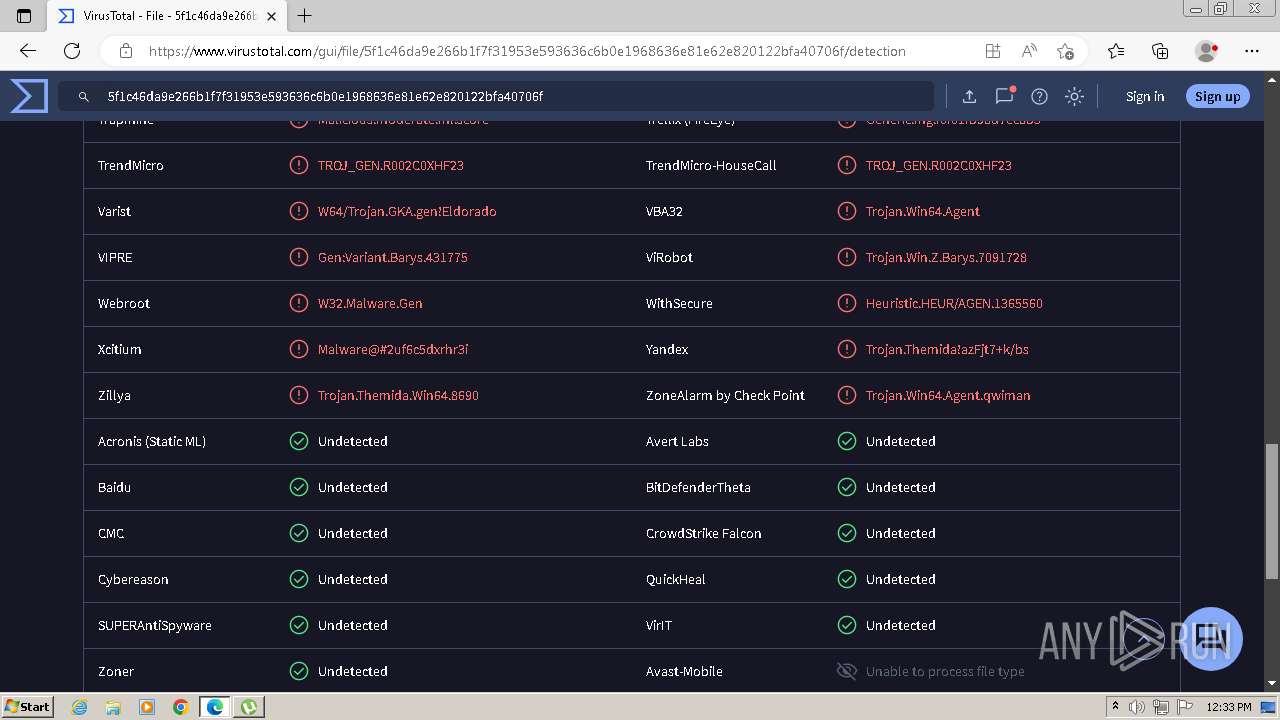Close the VirusTotal tab
This screenshot has width=1280, height=720.
pos(271,16)
